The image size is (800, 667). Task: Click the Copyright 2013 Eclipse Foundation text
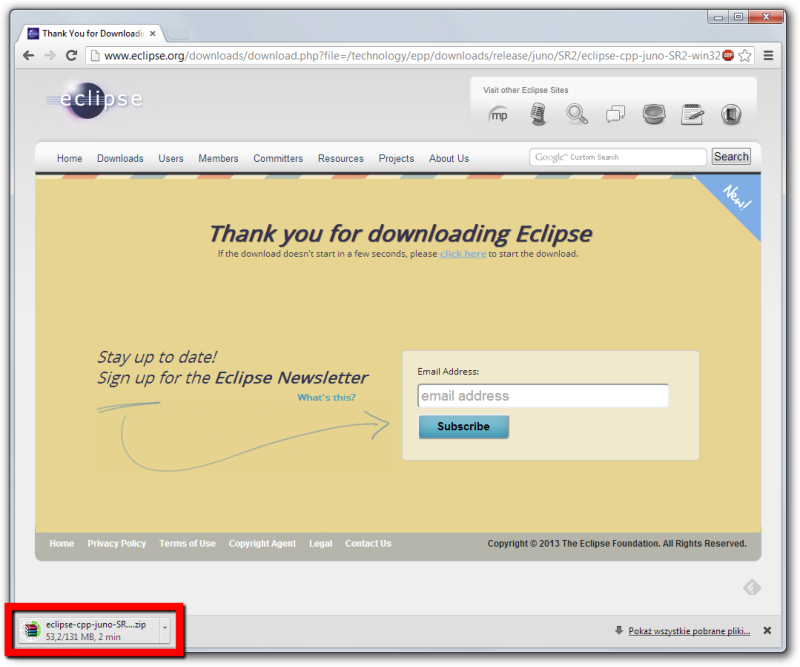617,544
